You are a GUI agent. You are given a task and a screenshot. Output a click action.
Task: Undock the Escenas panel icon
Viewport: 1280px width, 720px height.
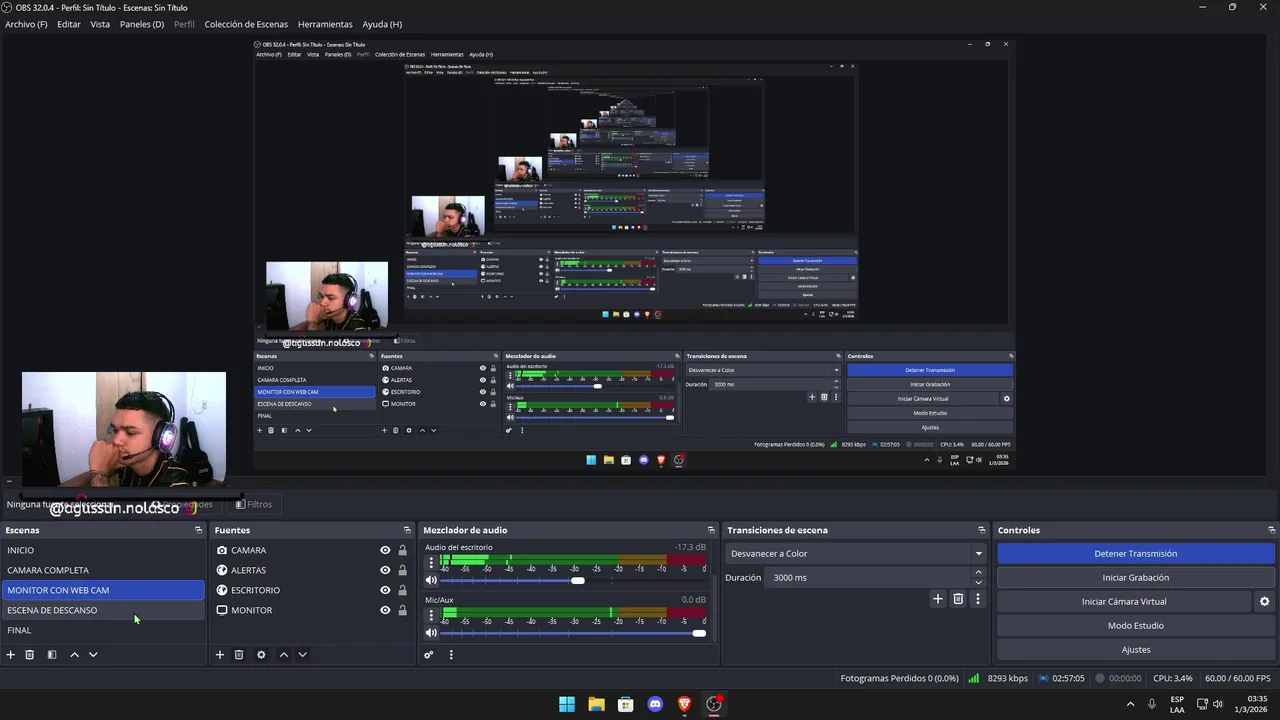pos(198,530)
